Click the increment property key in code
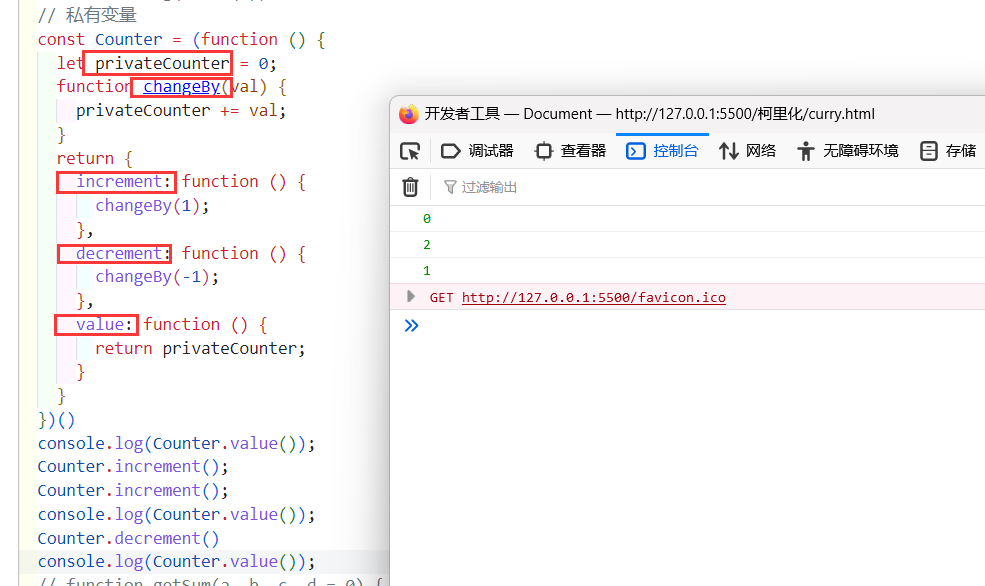Viewport: 985px width, 586px height. [x=119, y=182]
